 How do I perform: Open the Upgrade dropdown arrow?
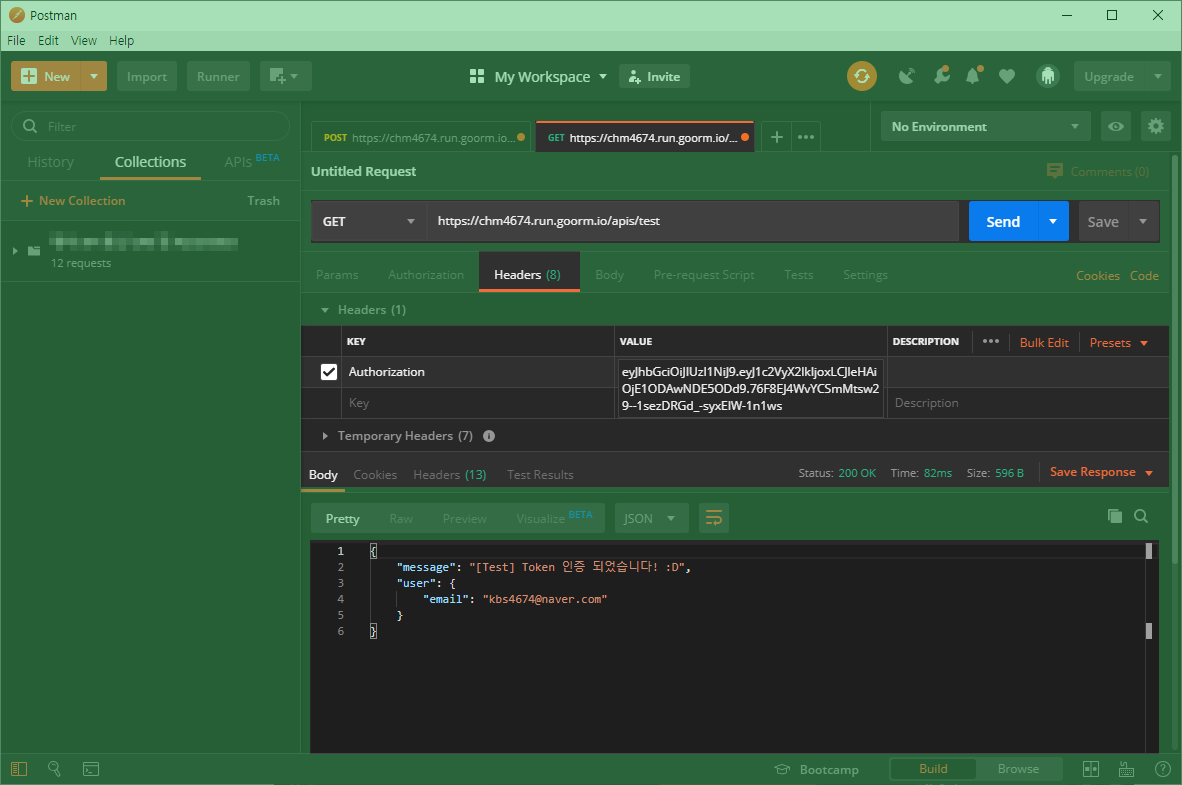point(1157,76)
